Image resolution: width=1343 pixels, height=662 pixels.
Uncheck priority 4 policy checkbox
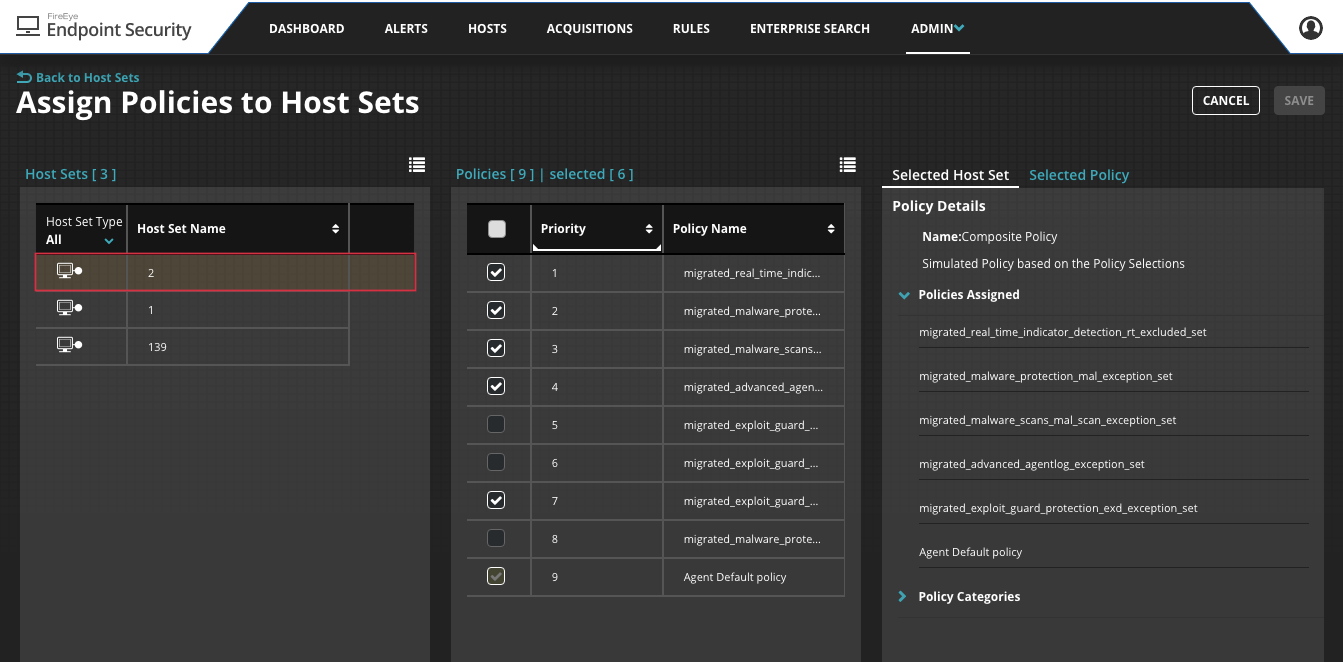[496, 386]
